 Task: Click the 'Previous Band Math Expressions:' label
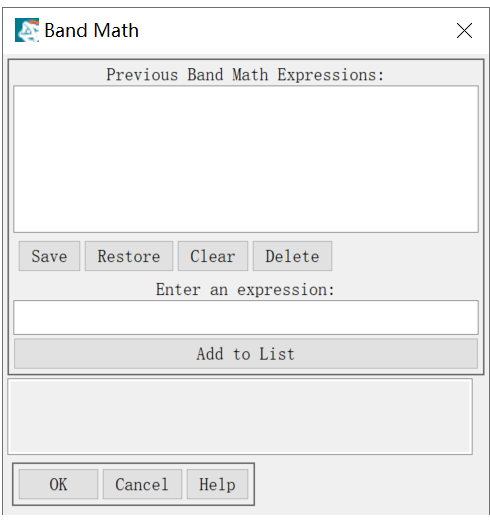click(245, 74)
